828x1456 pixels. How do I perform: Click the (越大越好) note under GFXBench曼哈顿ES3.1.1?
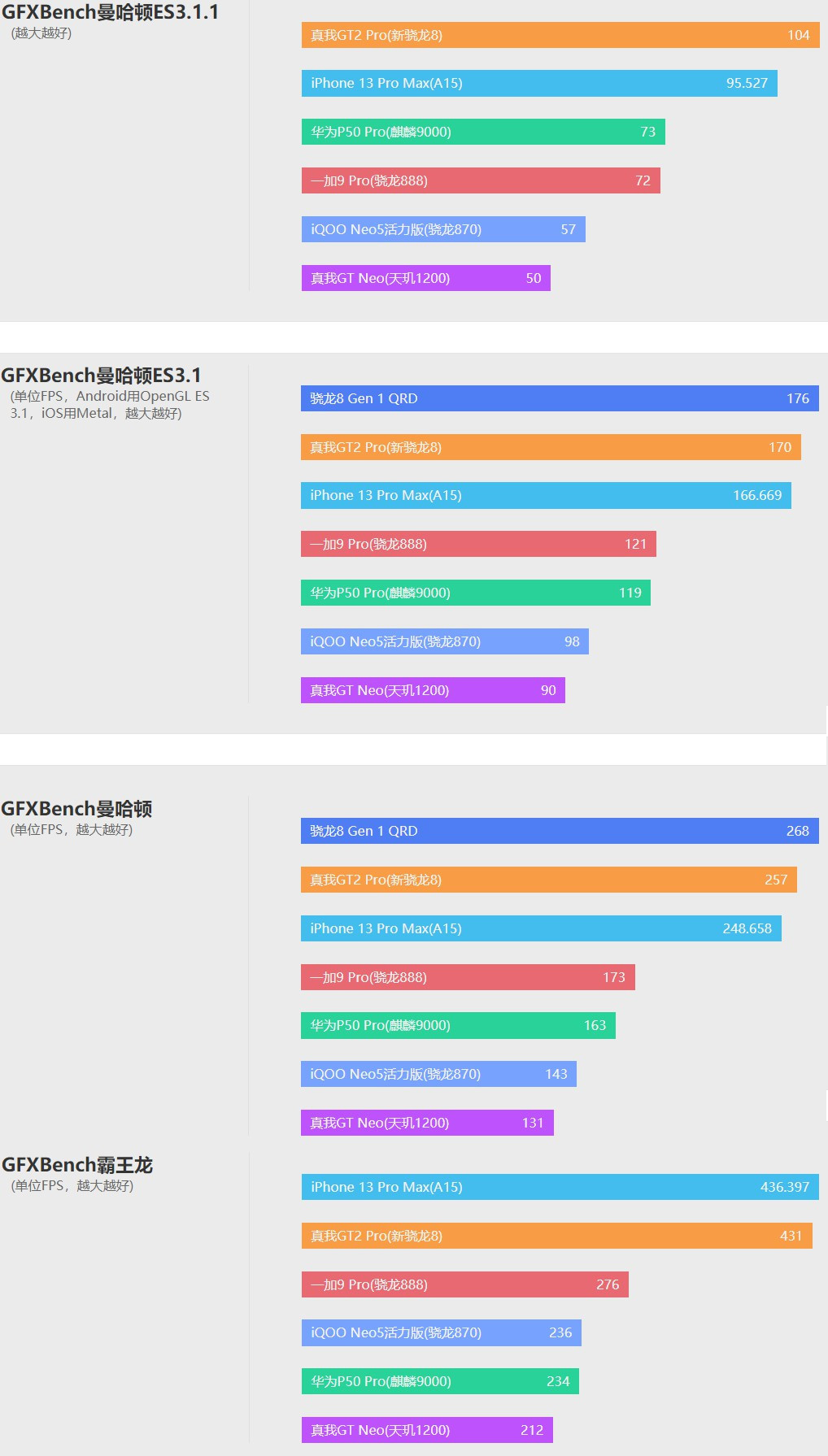point(41,33)
